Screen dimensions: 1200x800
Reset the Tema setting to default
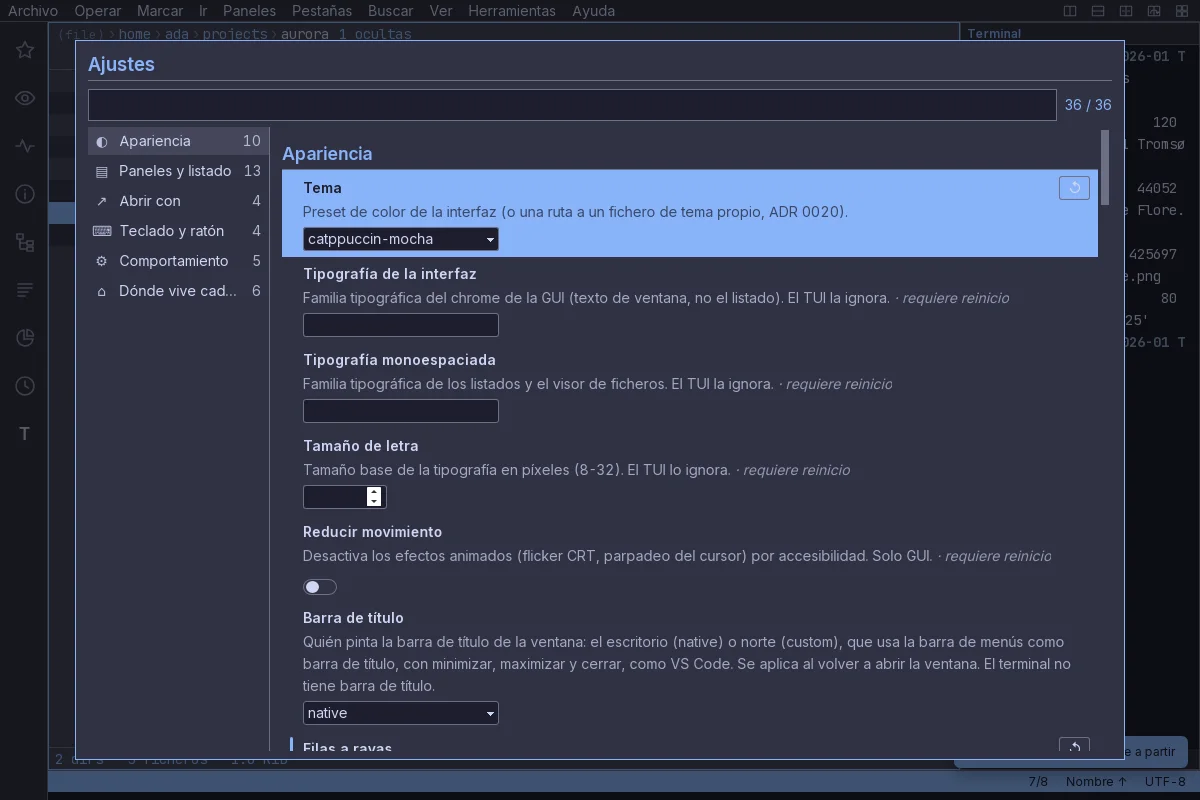1074,188
